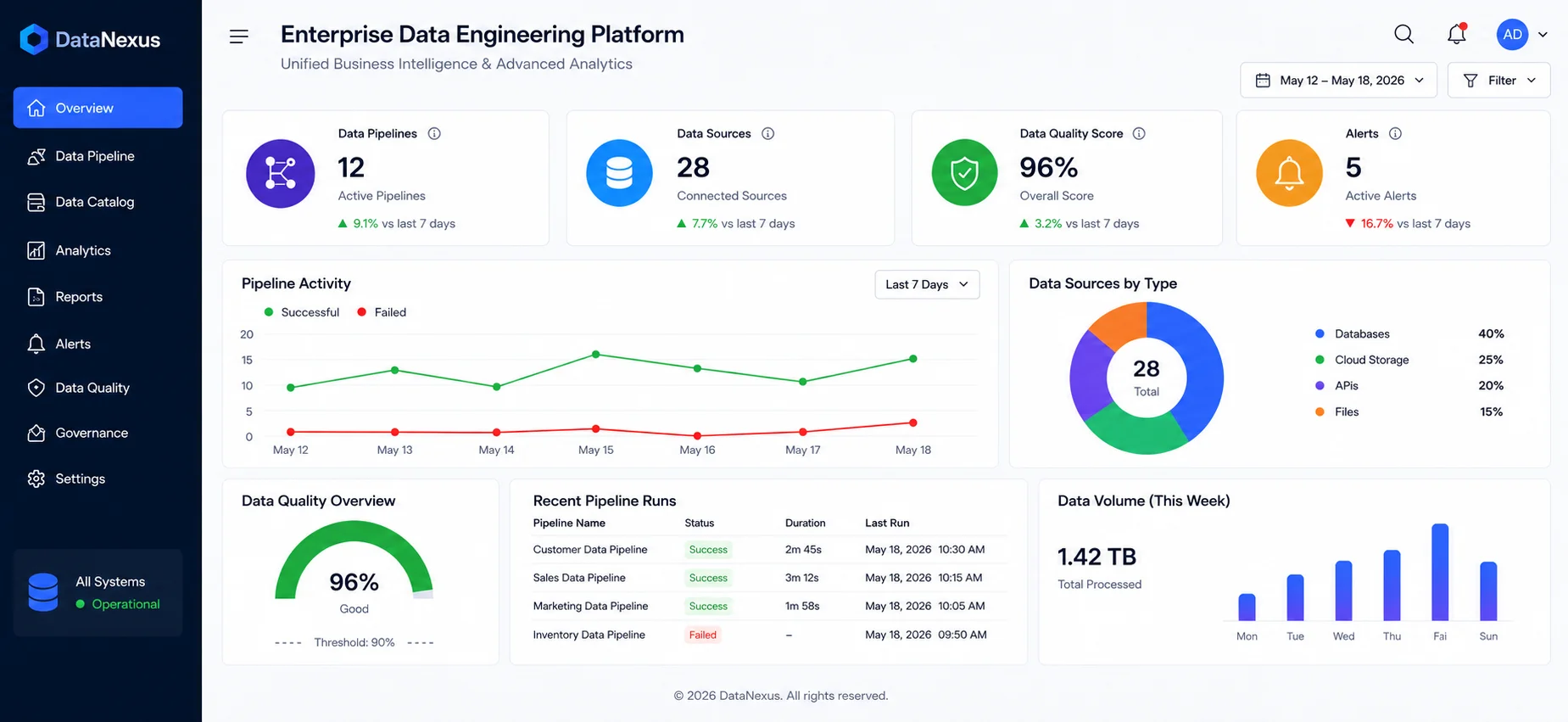This screenshot has width=1568, height=722.
Task: Click the DataNexus hexagon logo
Action: pos(34,39)
